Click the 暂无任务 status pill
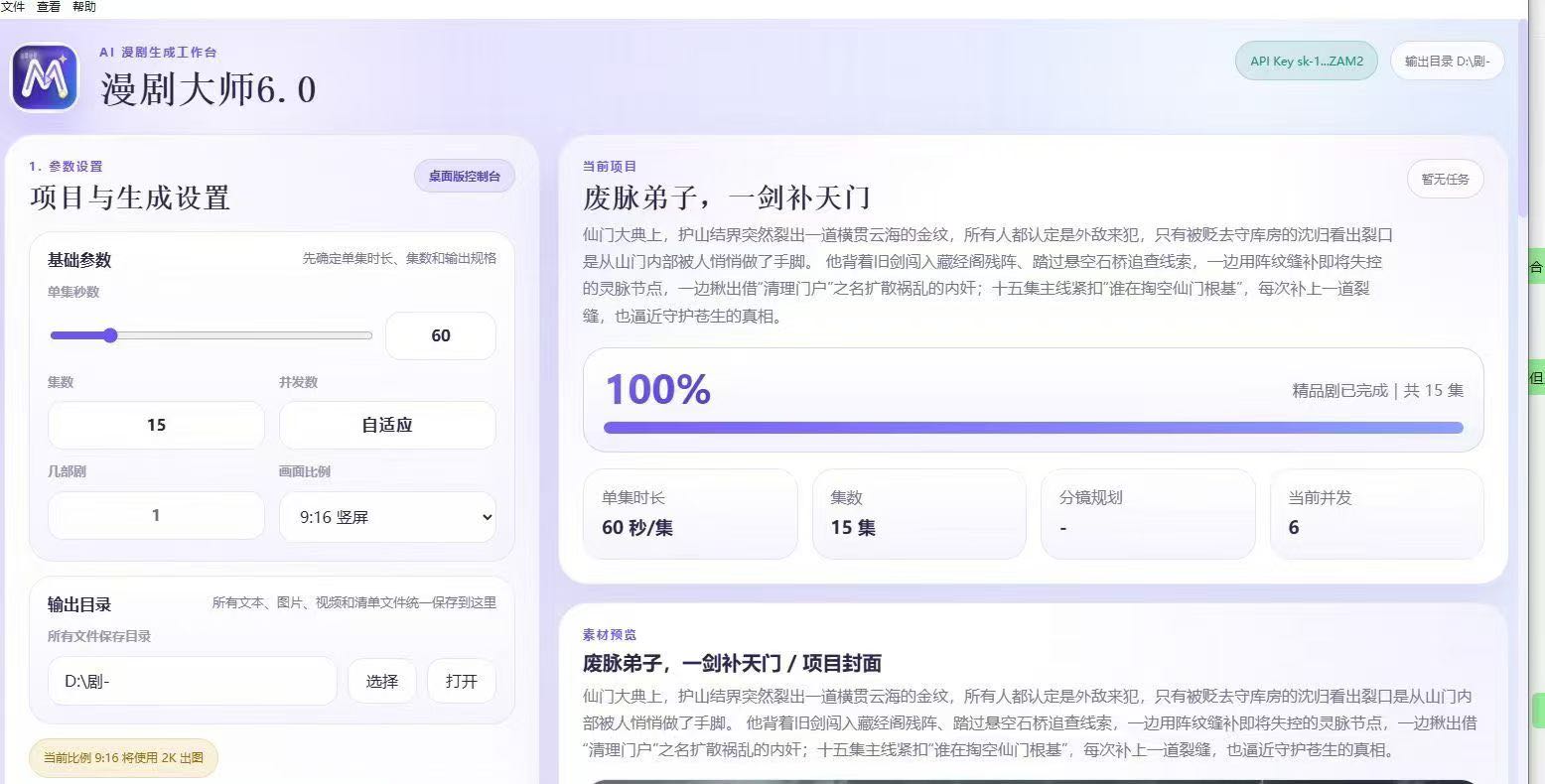The image size is (1545, 784). tap(1445, 179)
